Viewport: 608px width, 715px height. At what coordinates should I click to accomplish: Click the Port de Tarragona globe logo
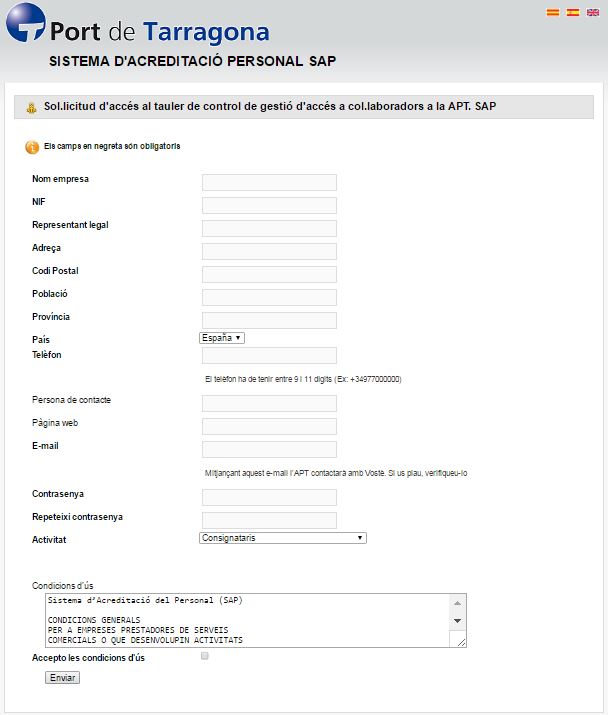pyautogui.click(x=26, y=23)
